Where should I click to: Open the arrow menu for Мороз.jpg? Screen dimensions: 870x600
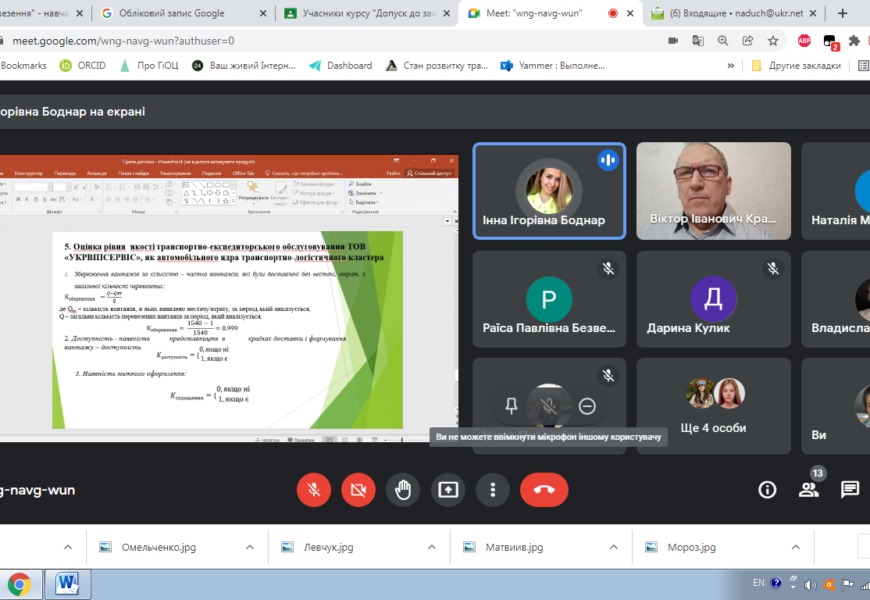click(x=796, y=547)
